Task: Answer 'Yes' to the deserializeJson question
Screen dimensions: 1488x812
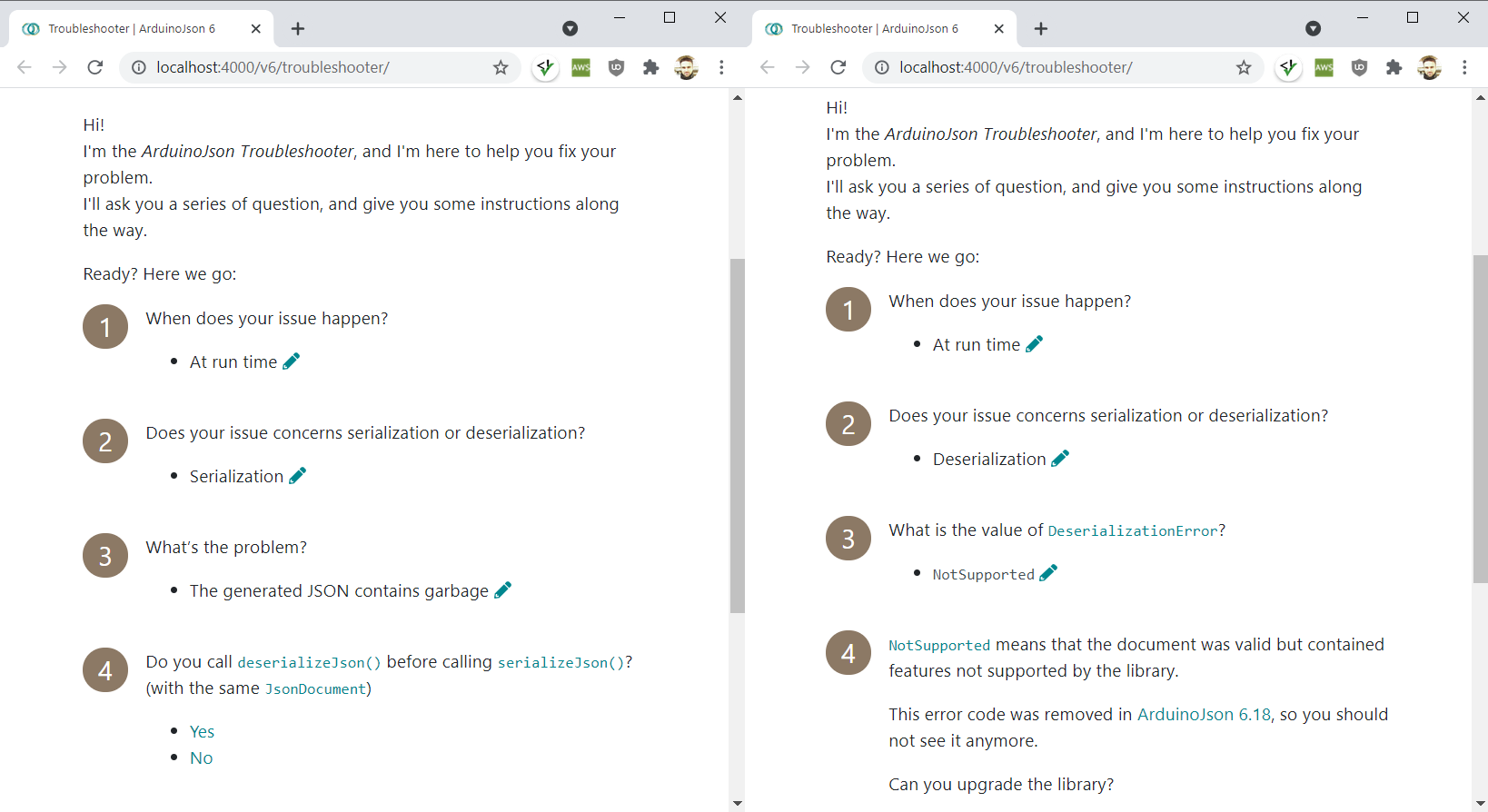Action: coord(202,732)
